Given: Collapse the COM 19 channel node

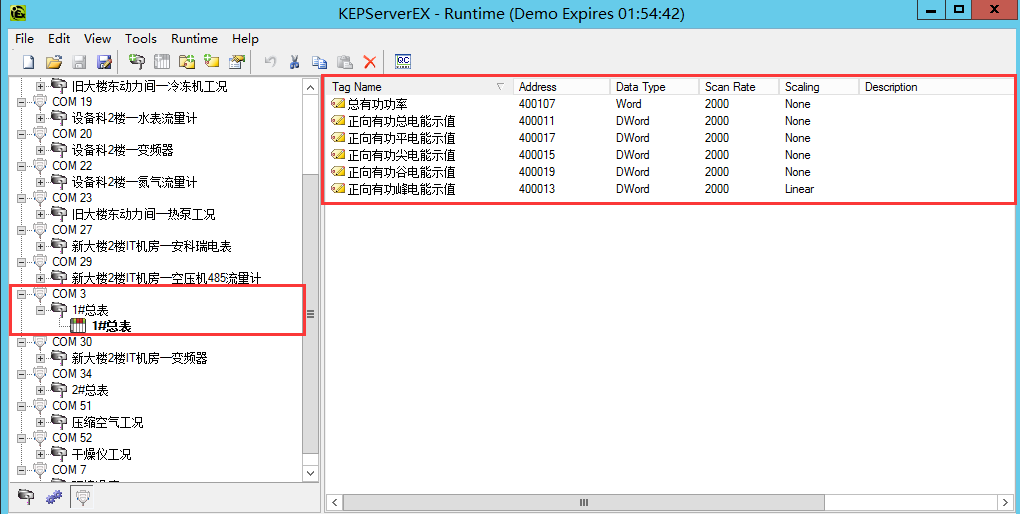Looking at the screenshot, I should pos(21,102).
